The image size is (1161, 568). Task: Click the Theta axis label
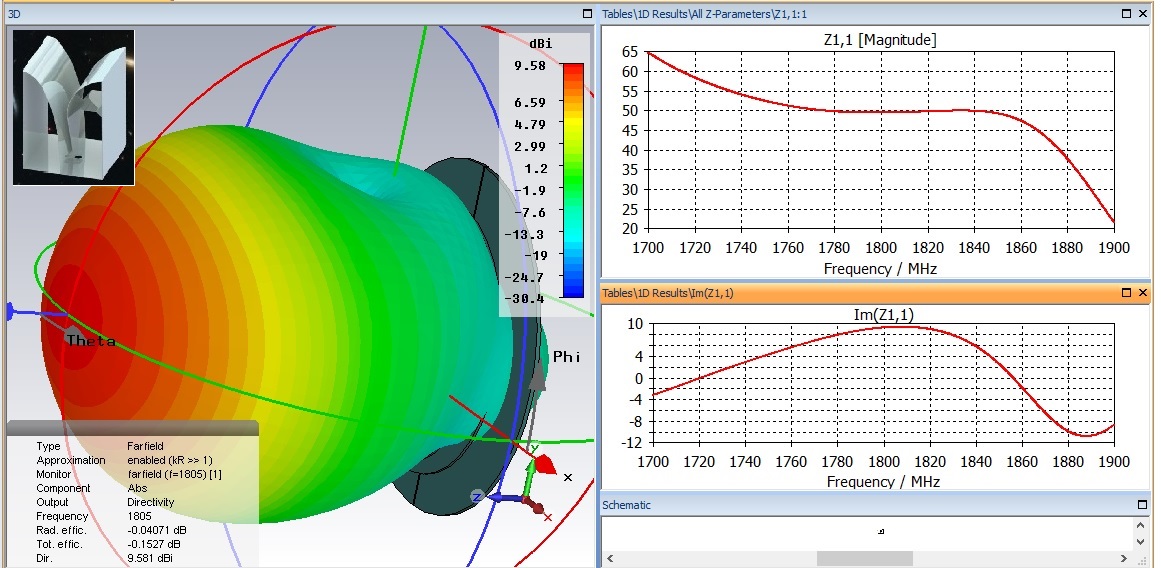[x=91, y=341]
